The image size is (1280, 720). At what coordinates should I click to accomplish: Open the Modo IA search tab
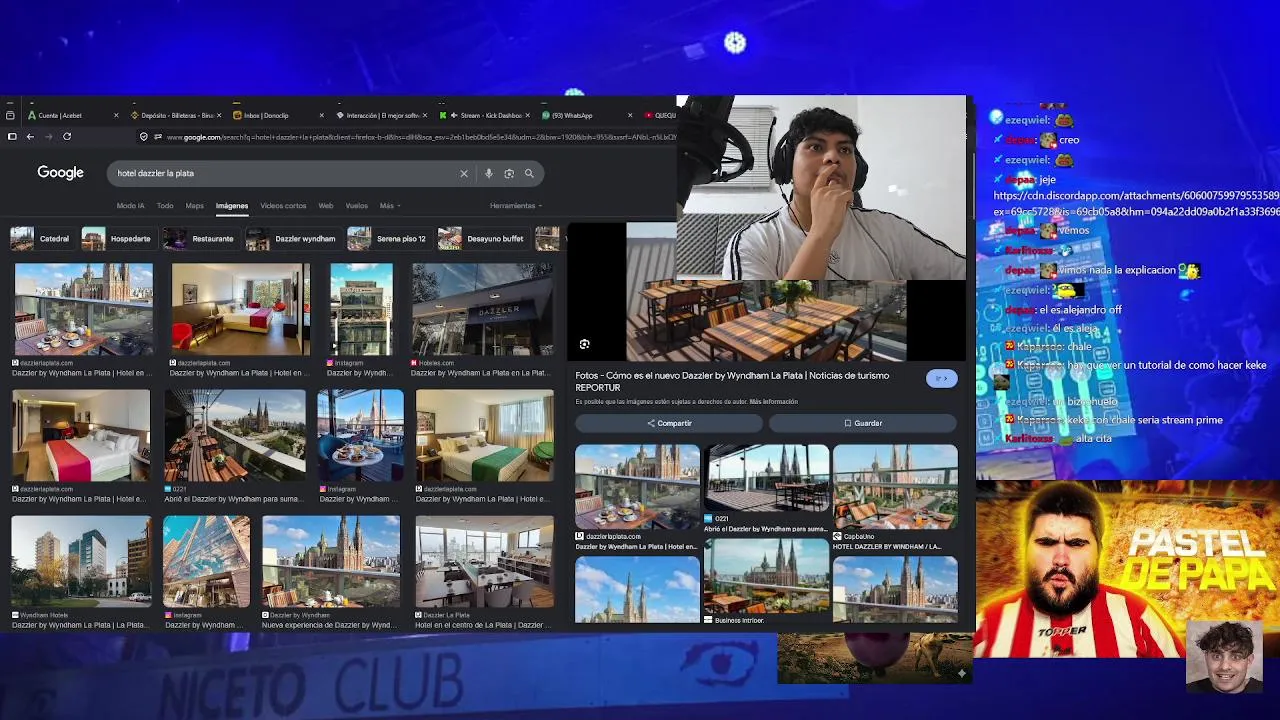[x=130, y=206]
